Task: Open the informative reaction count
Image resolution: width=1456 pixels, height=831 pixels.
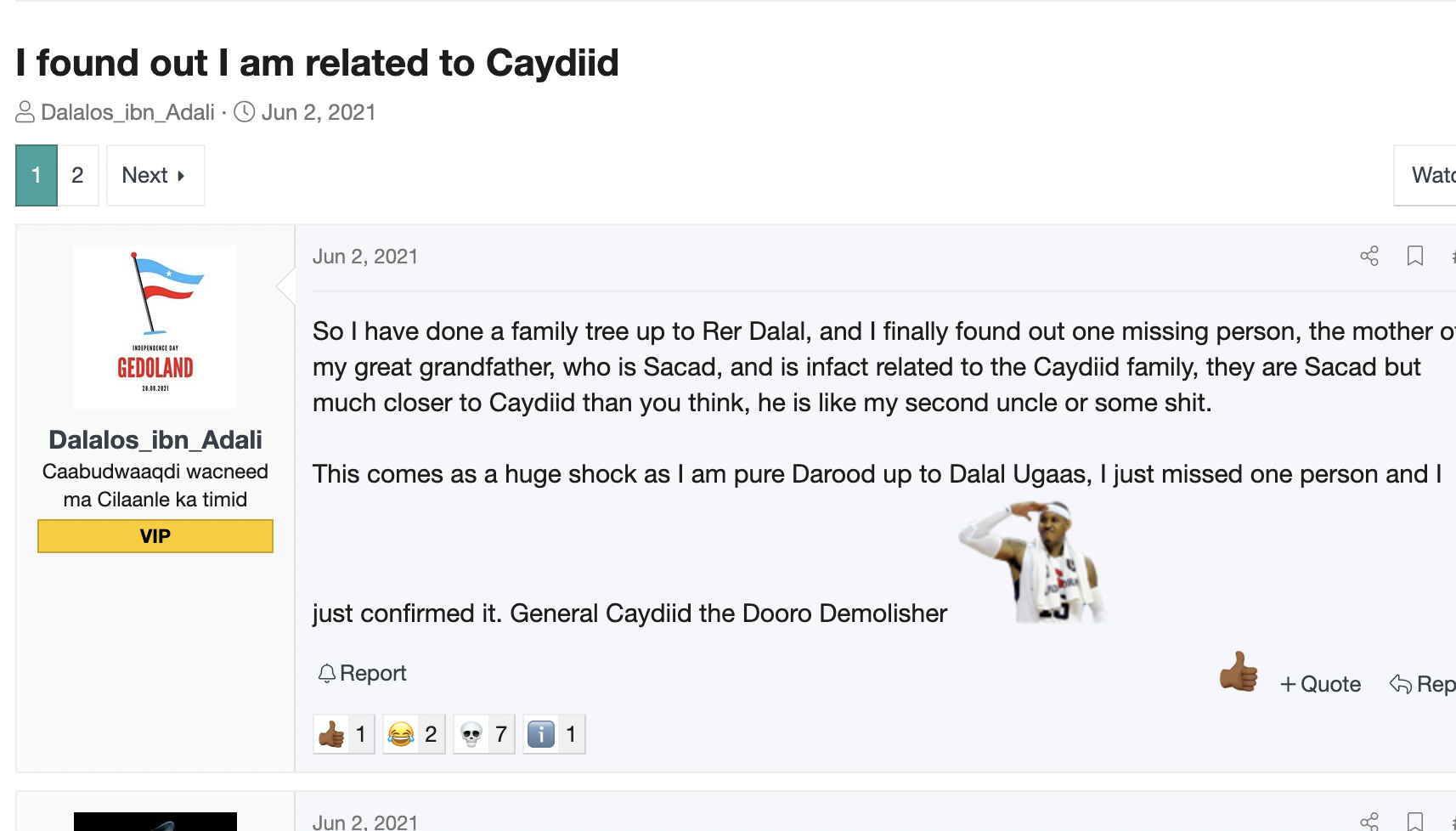Action: pyautogui.click(x=554, y=734)
